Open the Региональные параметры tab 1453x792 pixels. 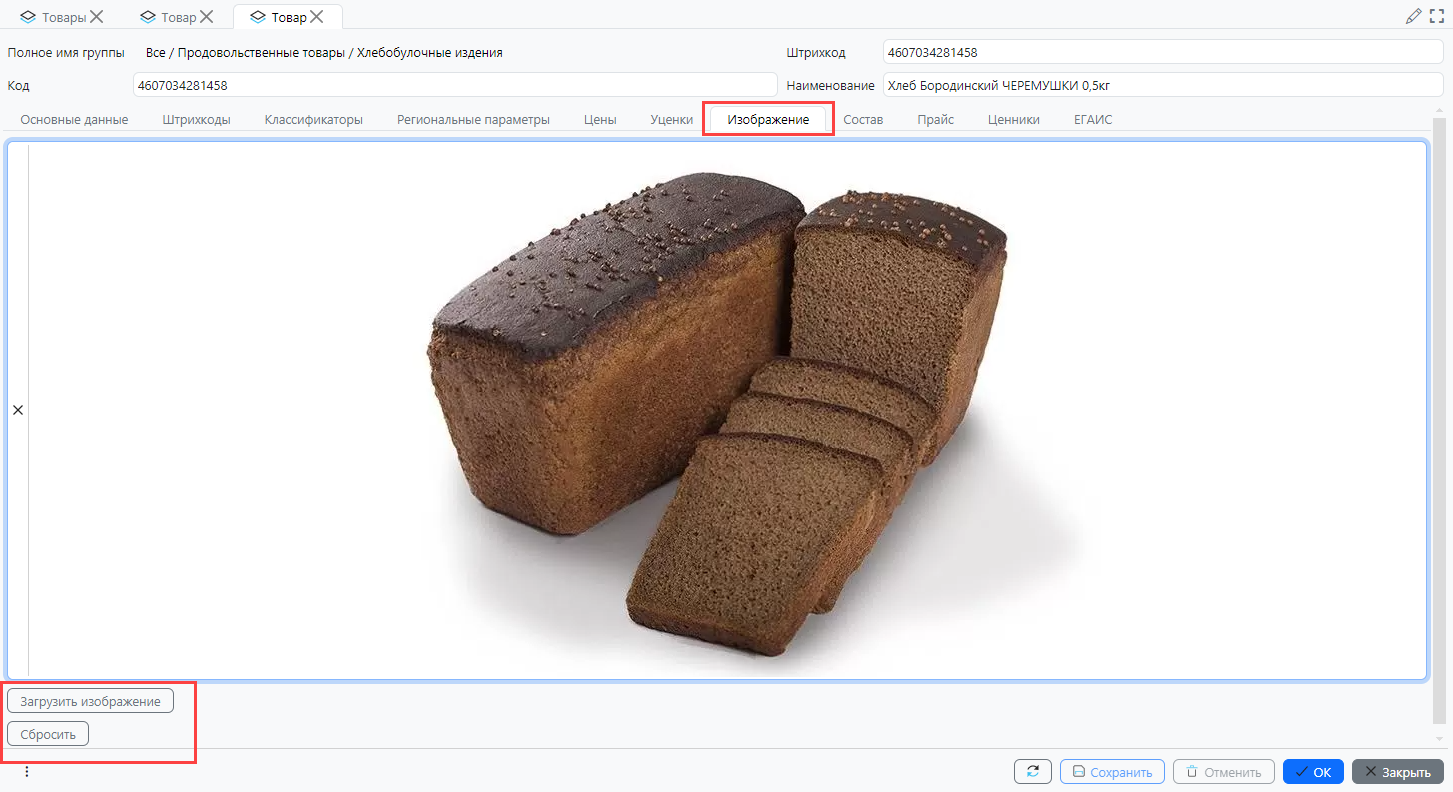pos(473,119)
